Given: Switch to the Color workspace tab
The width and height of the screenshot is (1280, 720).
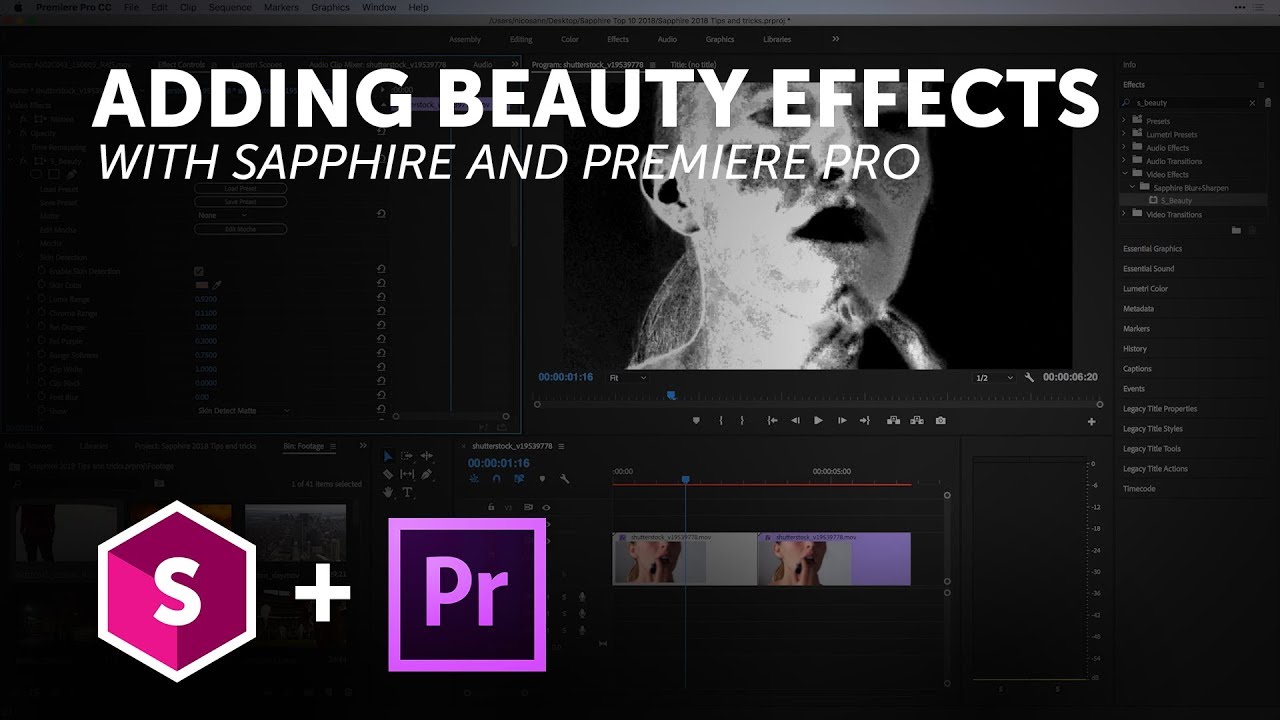Looking at the screenshot, I should click(570, 39).
